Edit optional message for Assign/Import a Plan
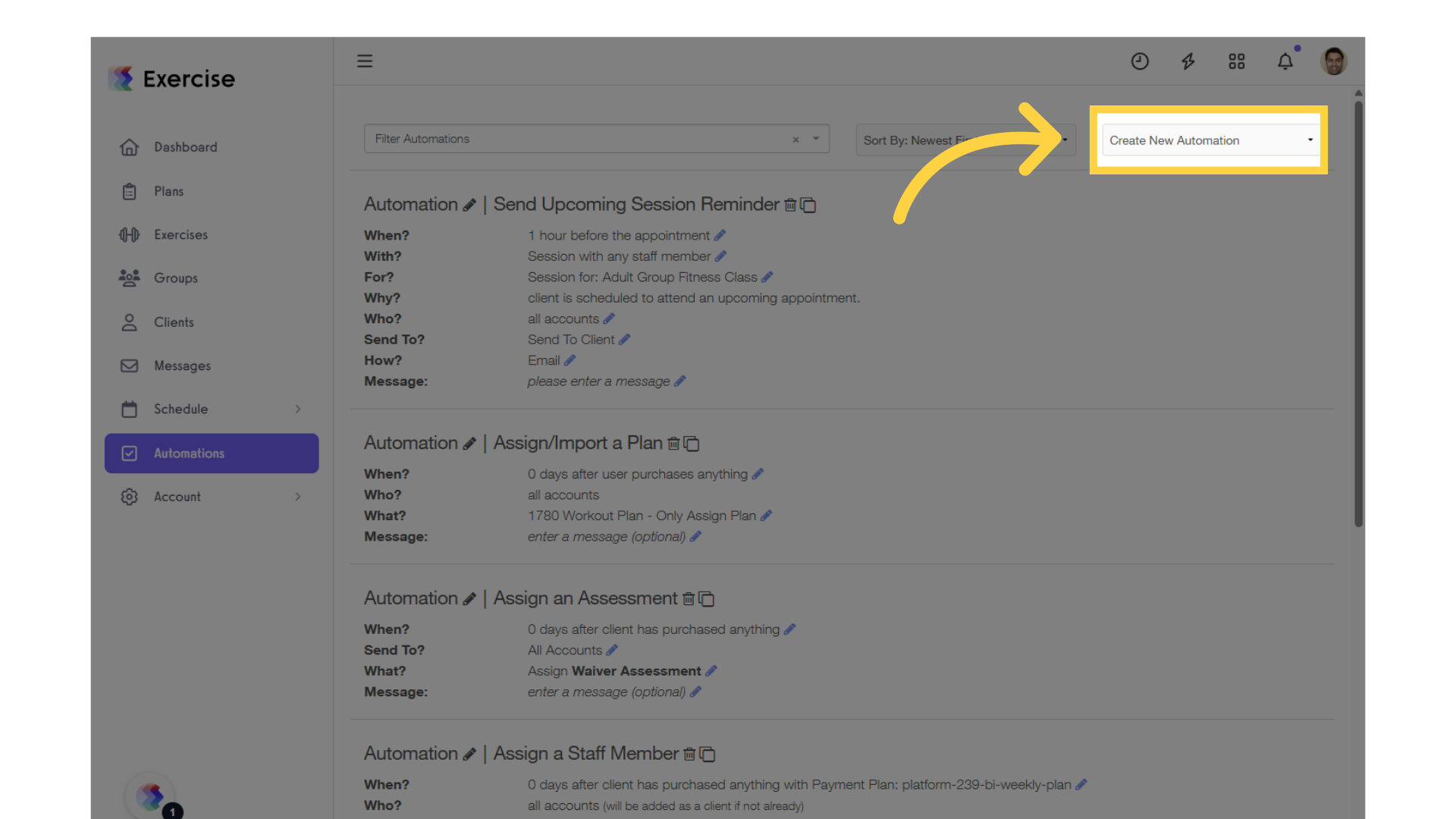 point(696,537)
